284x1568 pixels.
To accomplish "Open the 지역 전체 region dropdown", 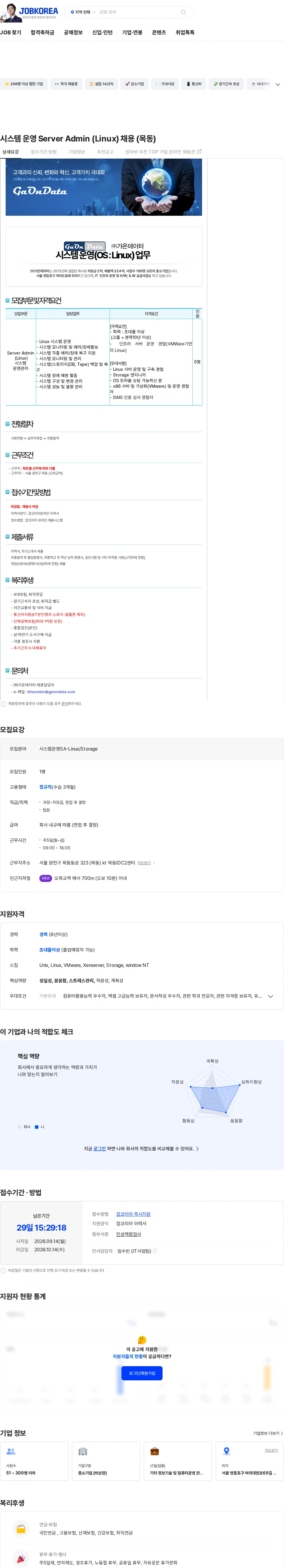I will coord(83,12).
